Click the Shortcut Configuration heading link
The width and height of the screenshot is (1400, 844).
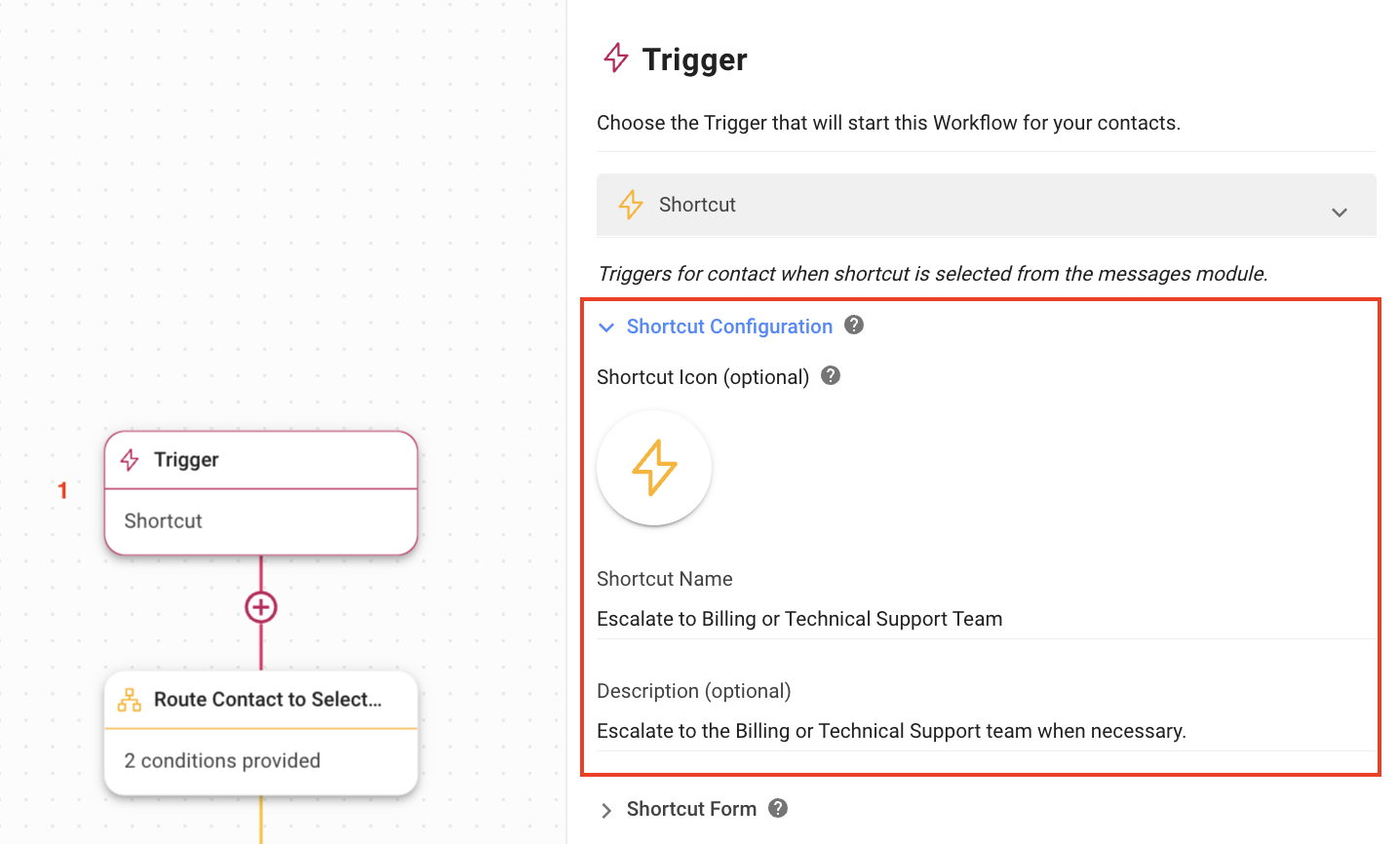click(x=729, y=326)
